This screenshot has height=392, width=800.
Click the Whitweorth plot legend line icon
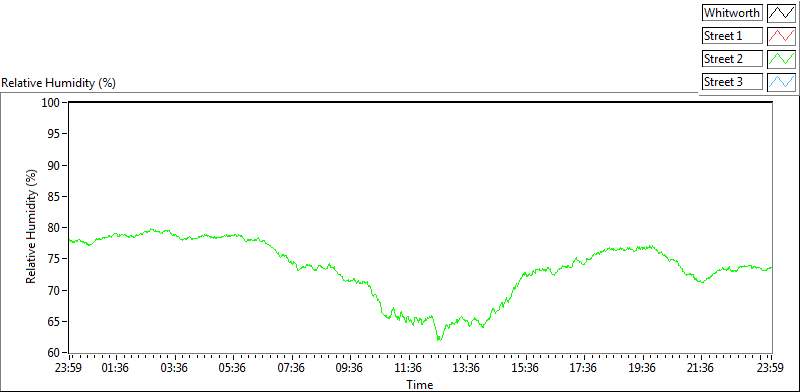pyautogui.click(x=781, y=13)
